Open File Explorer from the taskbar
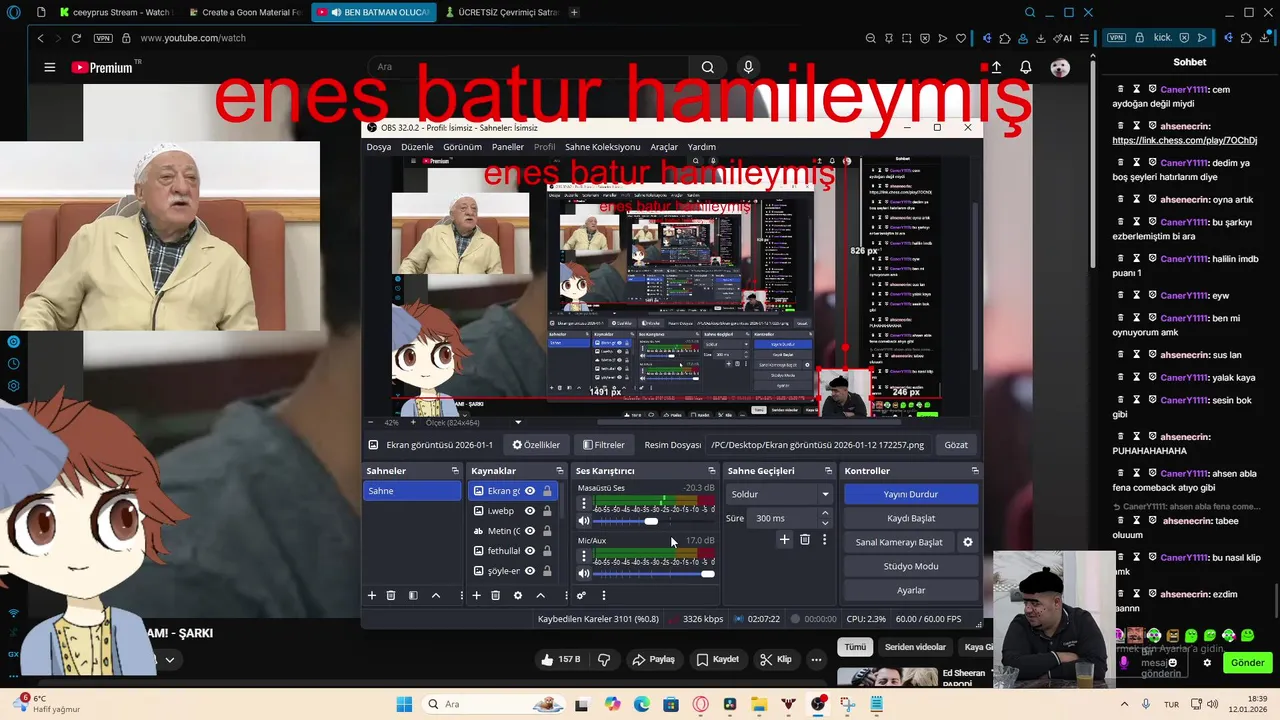 coord(759,704)
